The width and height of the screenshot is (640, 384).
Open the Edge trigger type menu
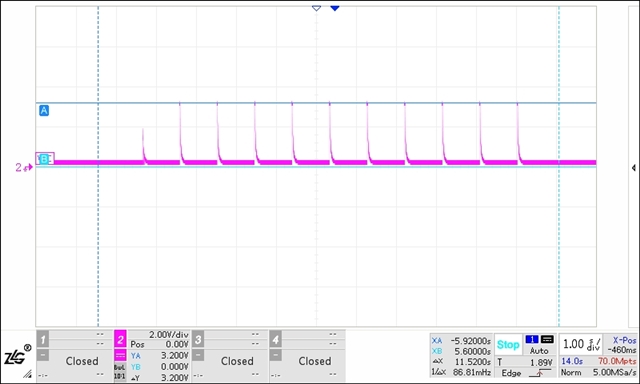511,373
